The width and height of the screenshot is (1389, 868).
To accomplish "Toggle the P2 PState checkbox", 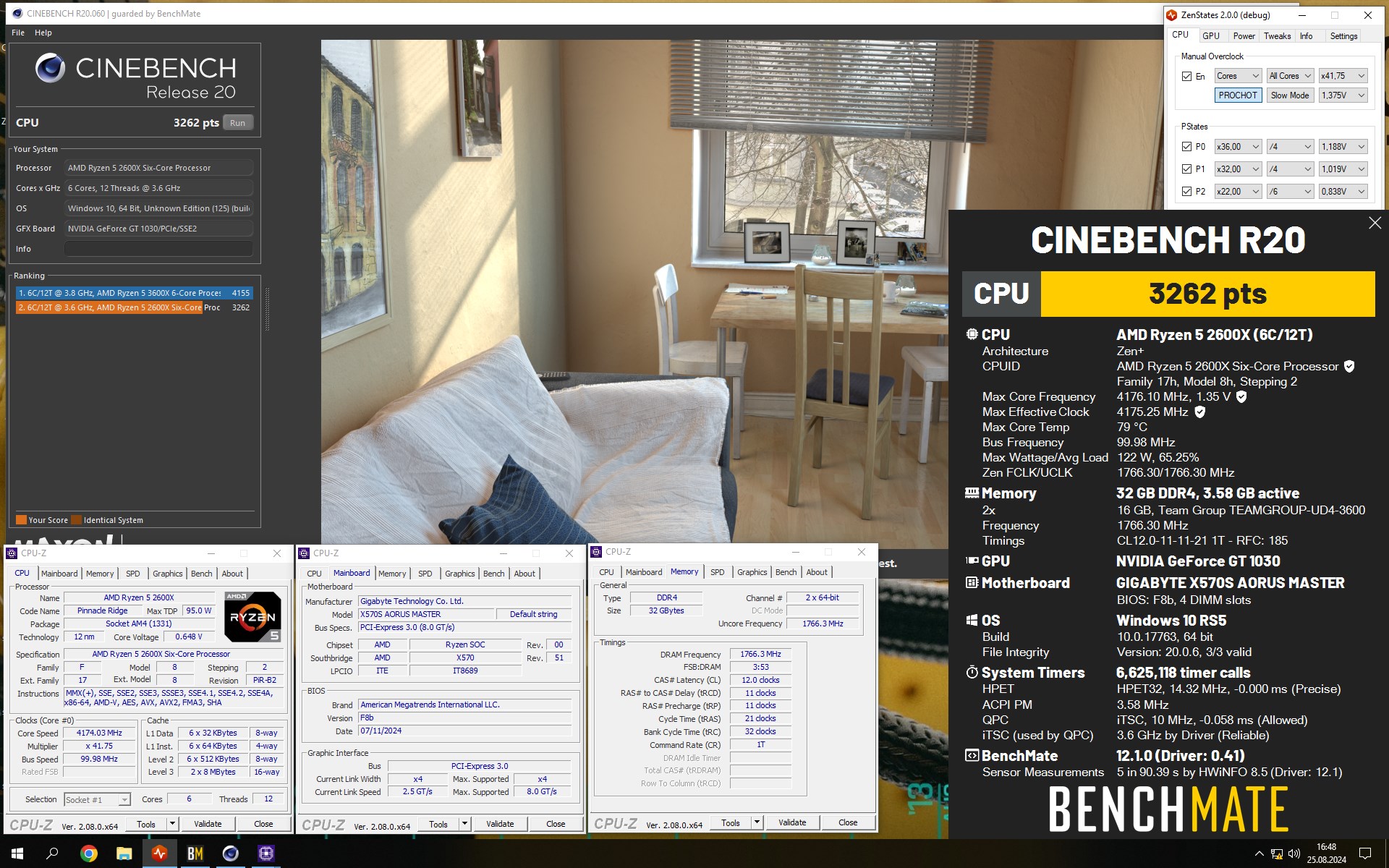I will [1186, 191].
